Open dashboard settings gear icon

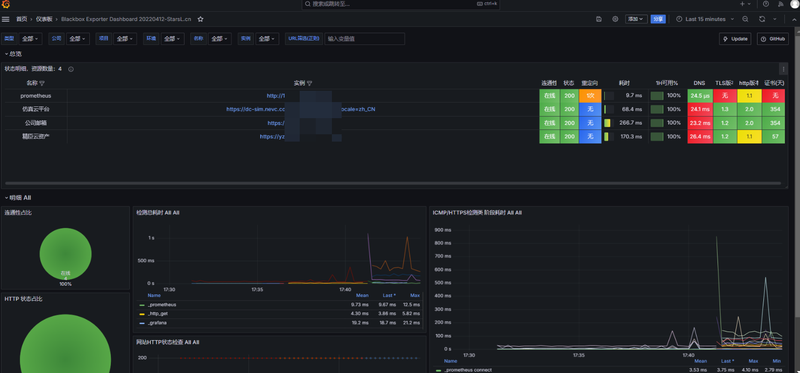click(x=615, y=19)
